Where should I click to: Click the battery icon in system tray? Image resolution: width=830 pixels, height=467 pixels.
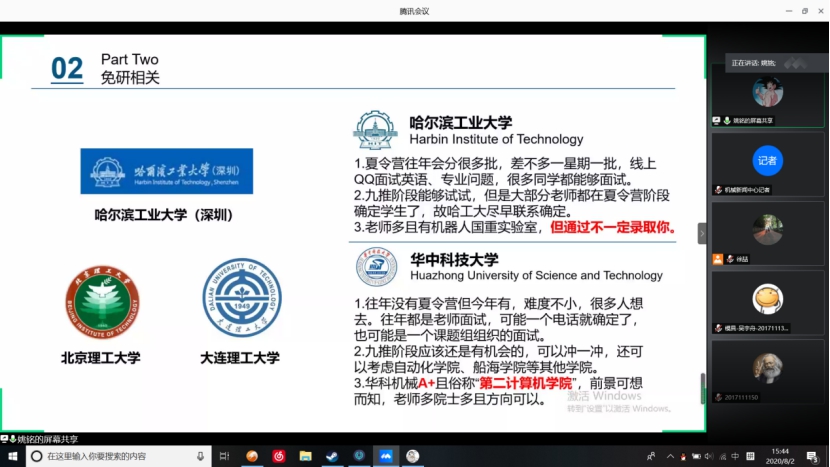[696, 456]
